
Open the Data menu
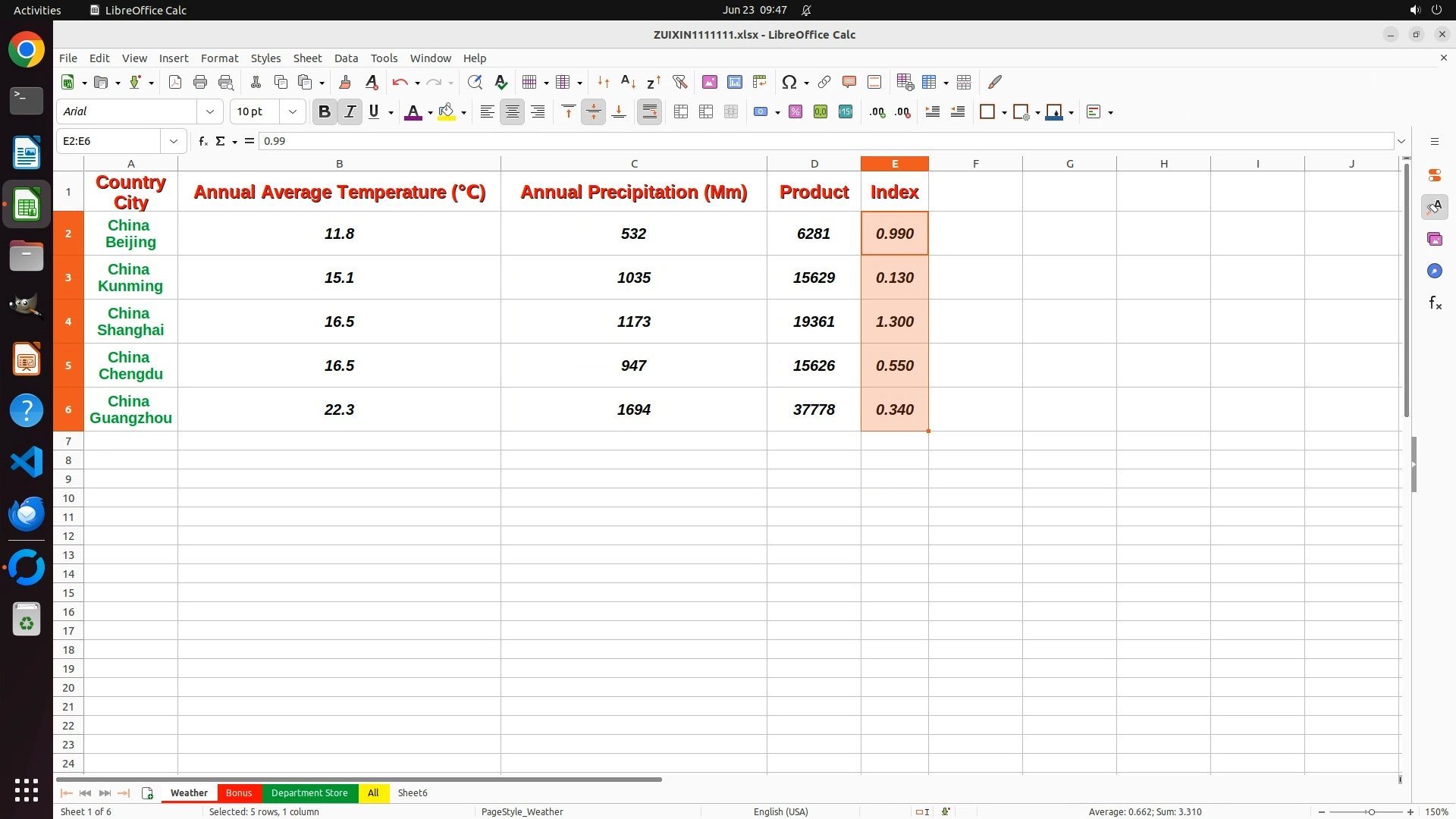click(x=346, y=58)
